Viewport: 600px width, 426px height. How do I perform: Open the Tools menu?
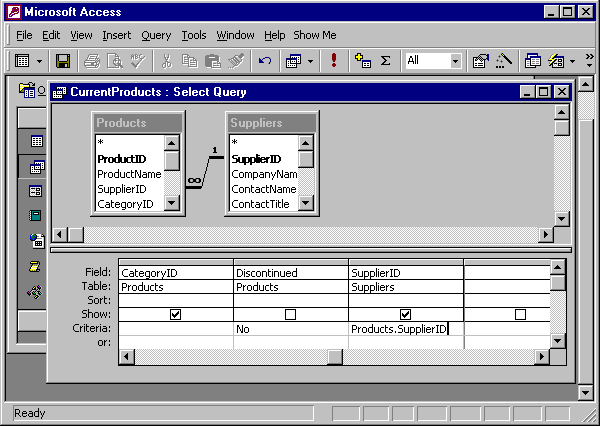tap(194, 35)
